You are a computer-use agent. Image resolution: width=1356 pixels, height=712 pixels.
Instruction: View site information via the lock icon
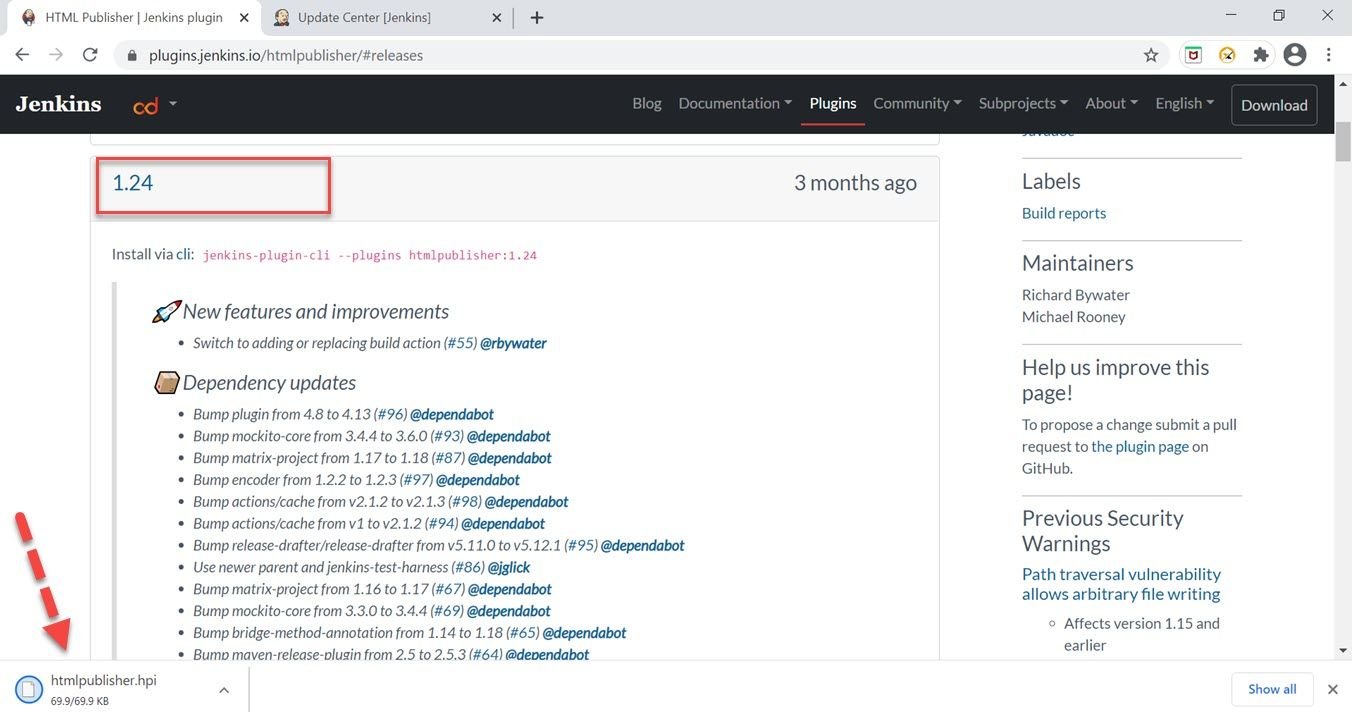coord(132,55)
